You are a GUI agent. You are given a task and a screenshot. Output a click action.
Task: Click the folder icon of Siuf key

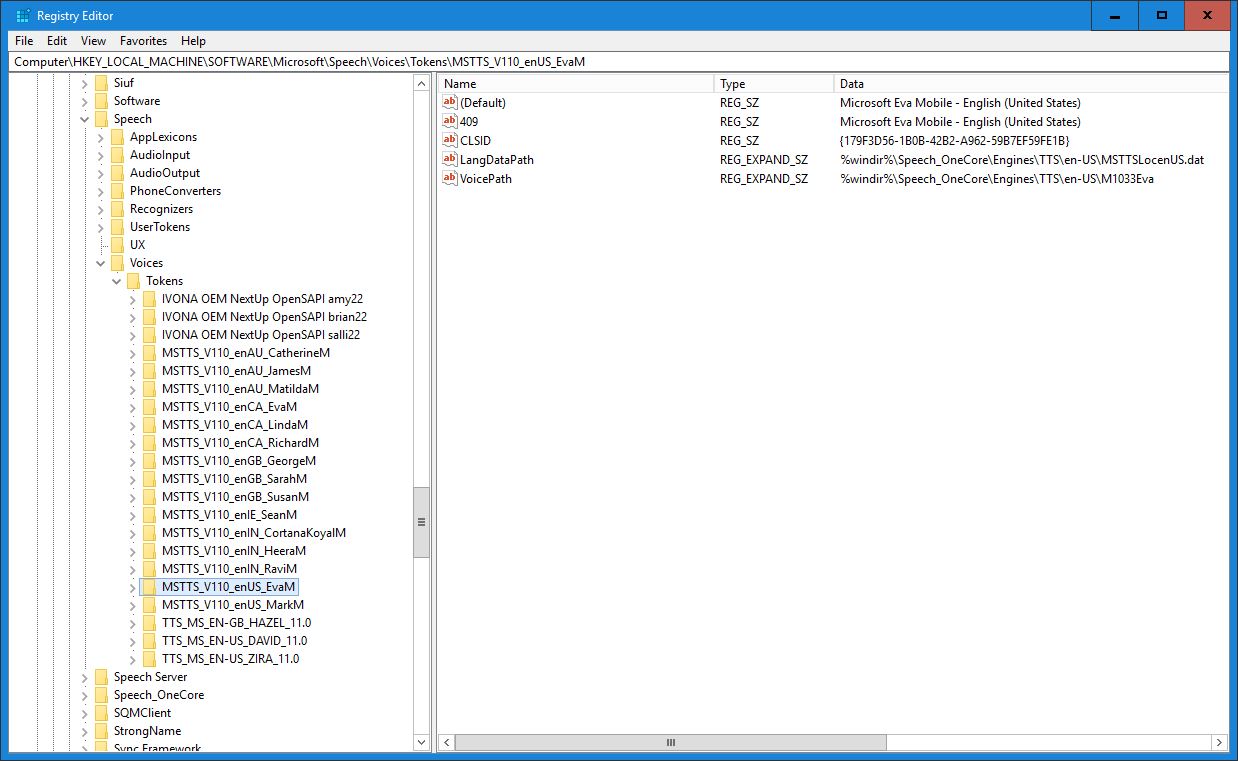102,83
